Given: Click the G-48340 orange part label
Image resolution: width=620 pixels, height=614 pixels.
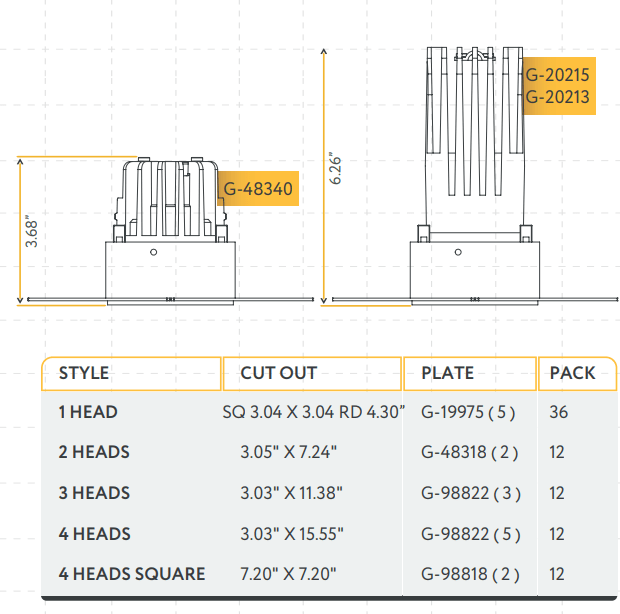Looking at the screenshot, I should tap(257, 187).
